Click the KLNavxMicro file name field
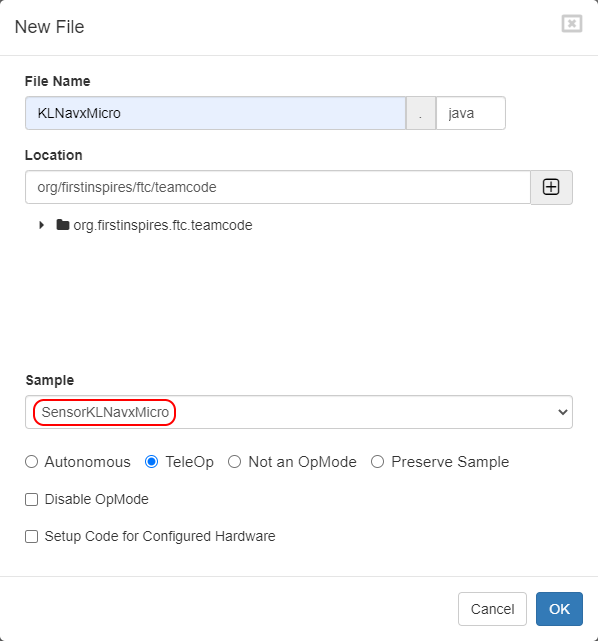The width and height of the screenshot is (598, 641). coord(215,113)
